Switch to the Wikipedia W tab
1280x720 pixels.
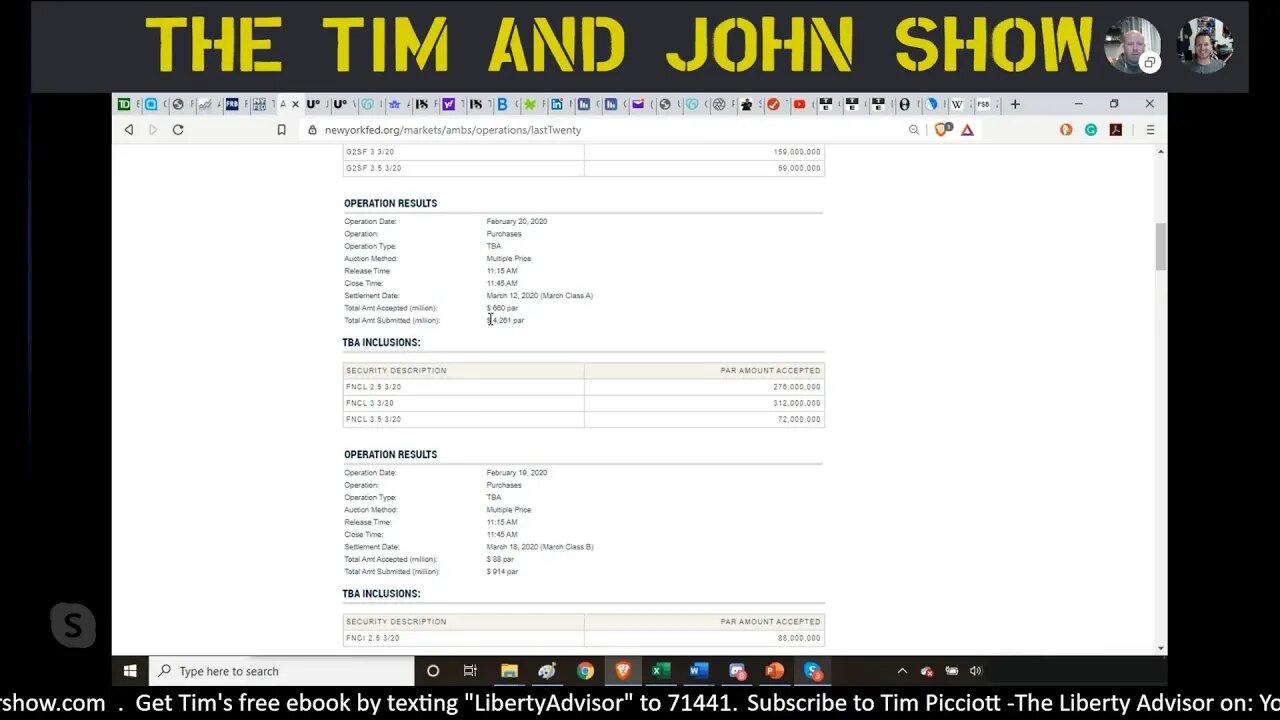click(x=957, y=104)
